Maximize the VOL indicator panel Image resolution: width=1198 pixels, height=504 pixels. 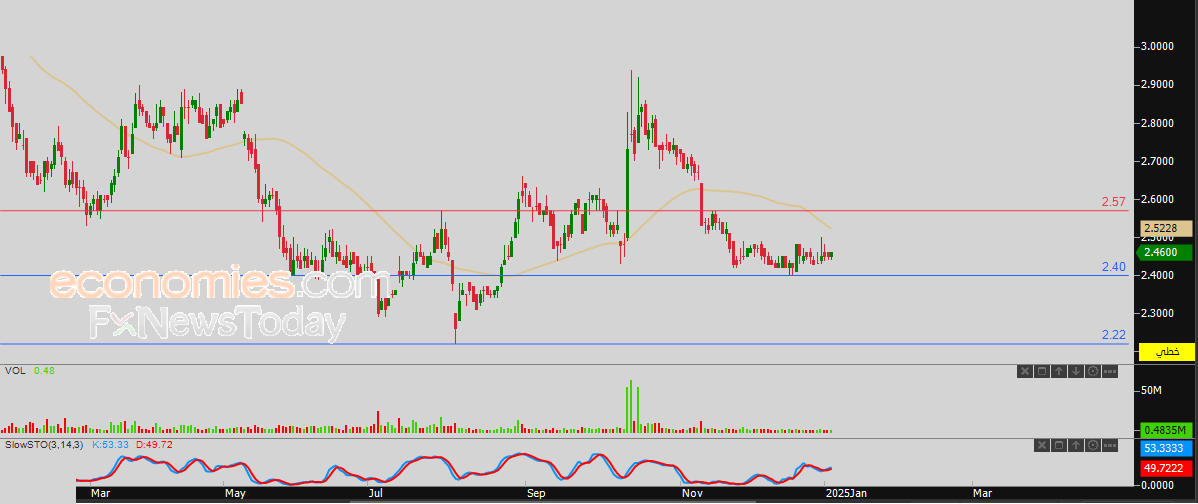click(x=1042, y=371)
